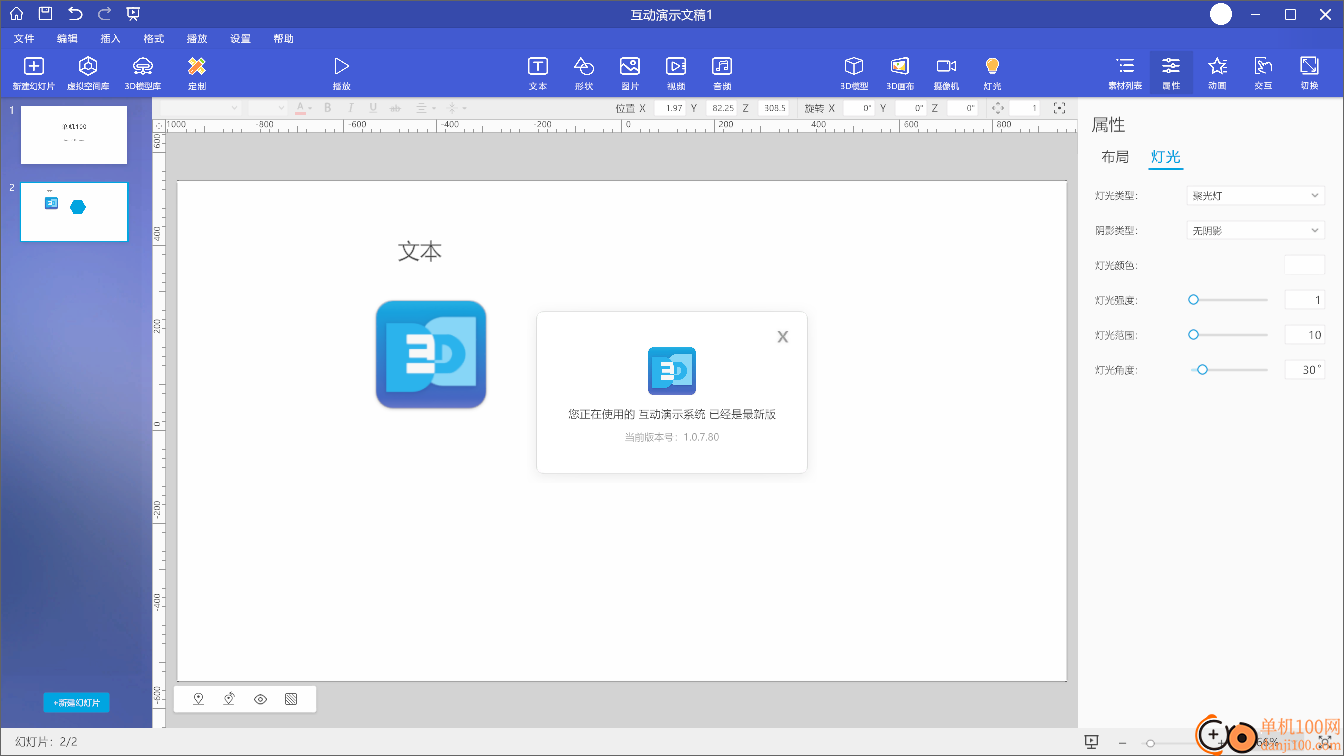The width and height of the screenshot is (1344, 756).
Task: Click the 灯光强度 slider handle
Action: [x=1193, y=300]
